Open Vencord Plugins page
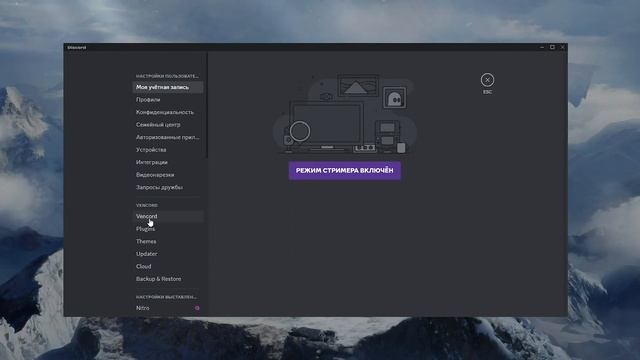 [x=168, y=229]
